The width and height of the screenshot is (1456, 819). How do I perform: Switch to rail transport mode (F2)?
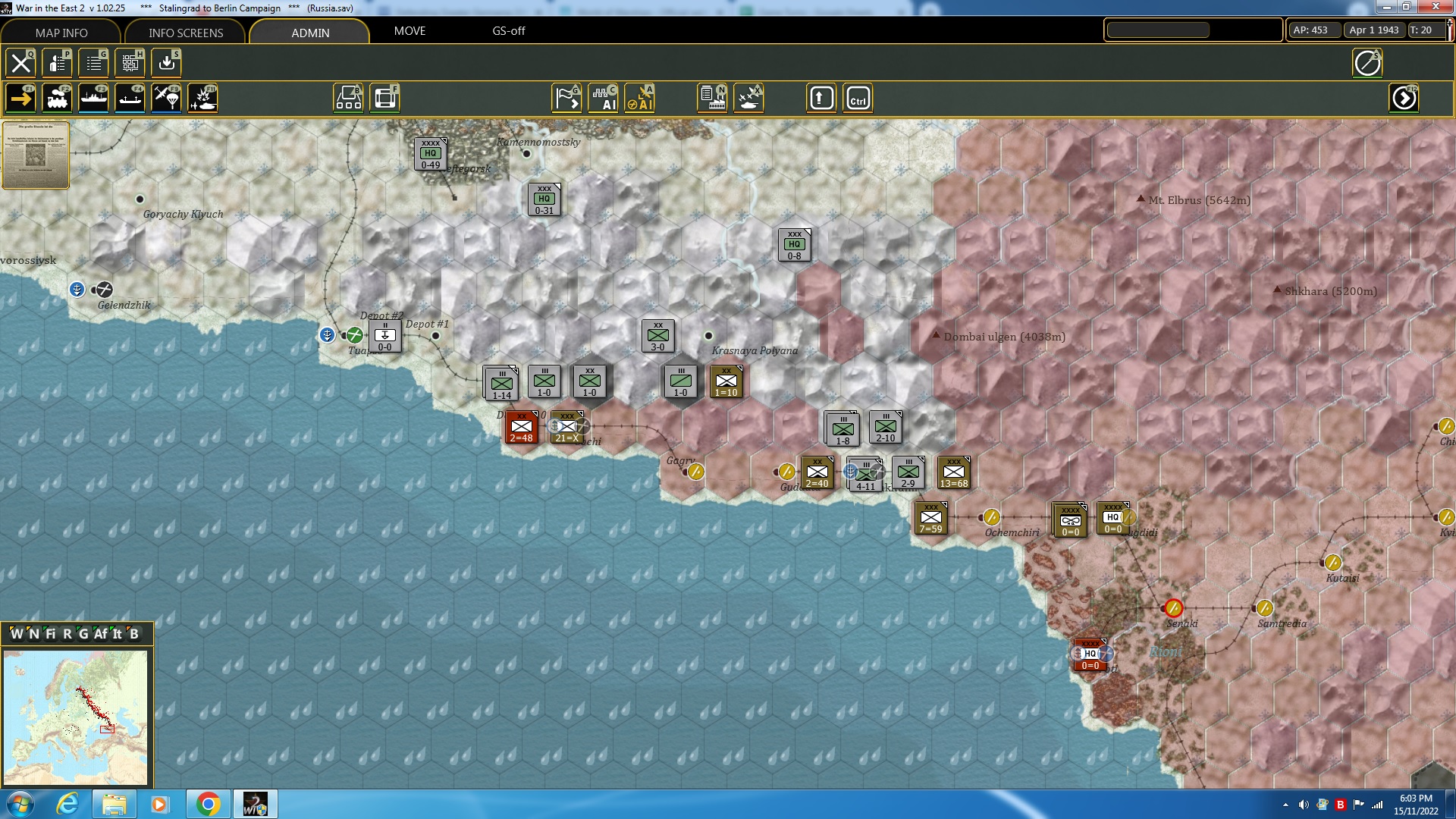(x=58, y=97)
